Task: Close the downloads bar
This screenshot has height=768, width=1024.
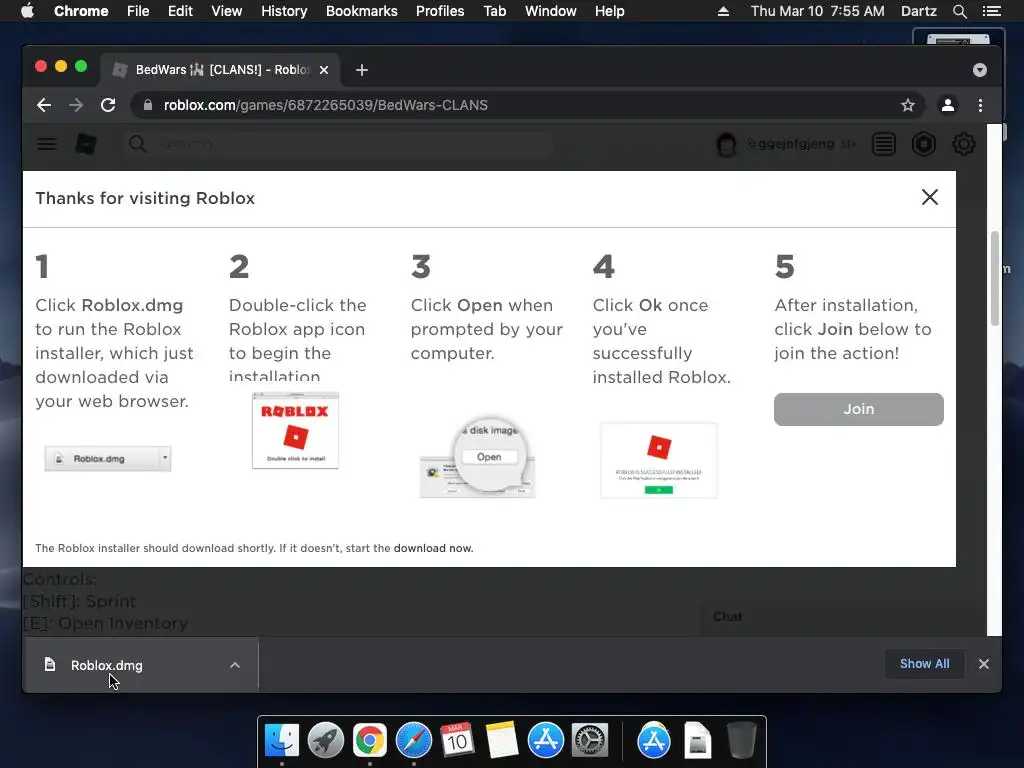Action: pyautogui.click(x=984, y=664)
